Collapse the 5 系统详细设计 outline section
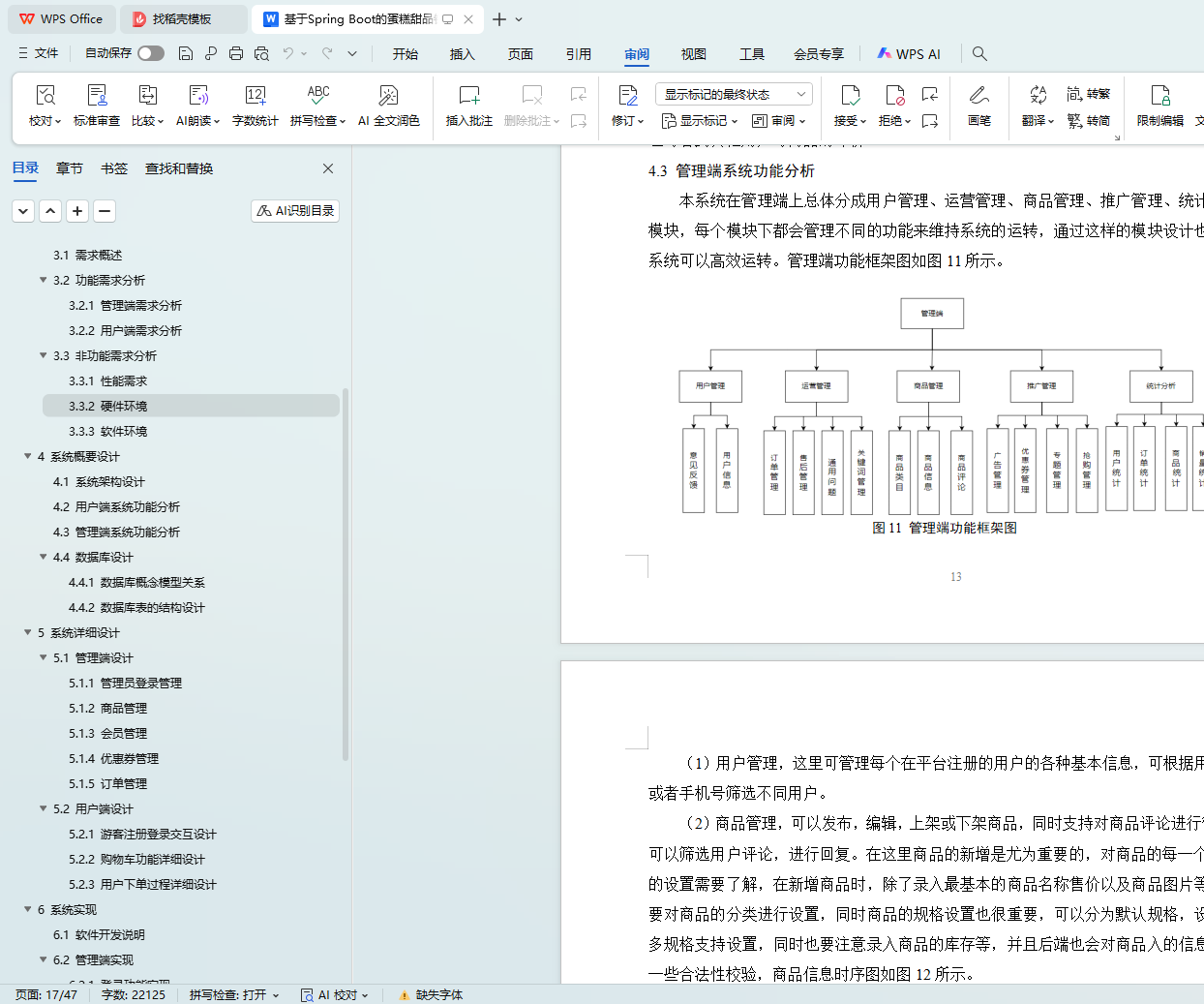The height and width of the screenshot is (1004, 1204). pos(28,632)
